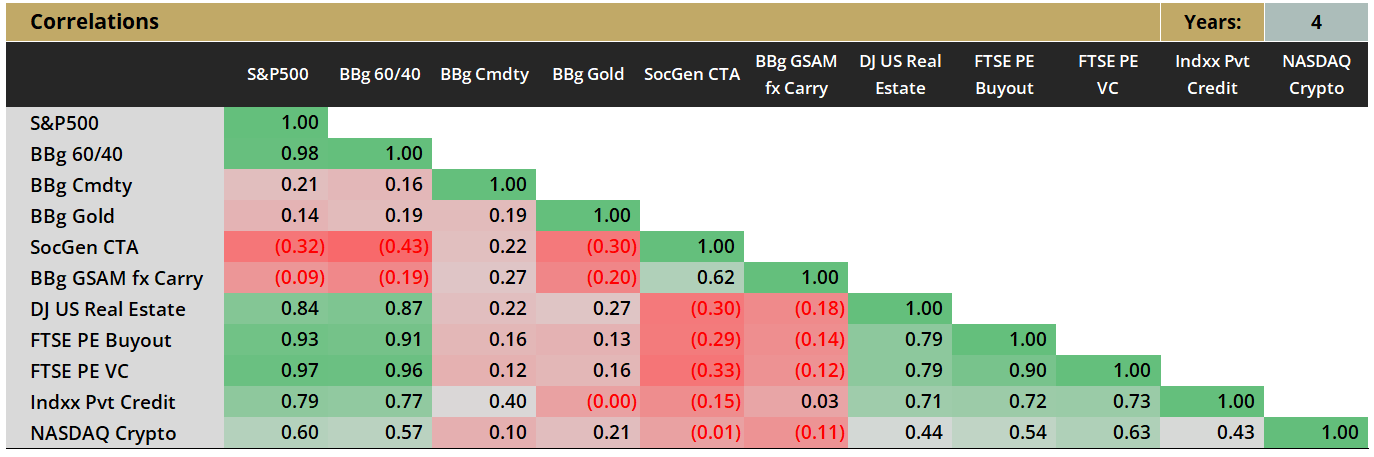
Task: Select the NASDAQ Crypto column header
Action: coord(1316,74)
